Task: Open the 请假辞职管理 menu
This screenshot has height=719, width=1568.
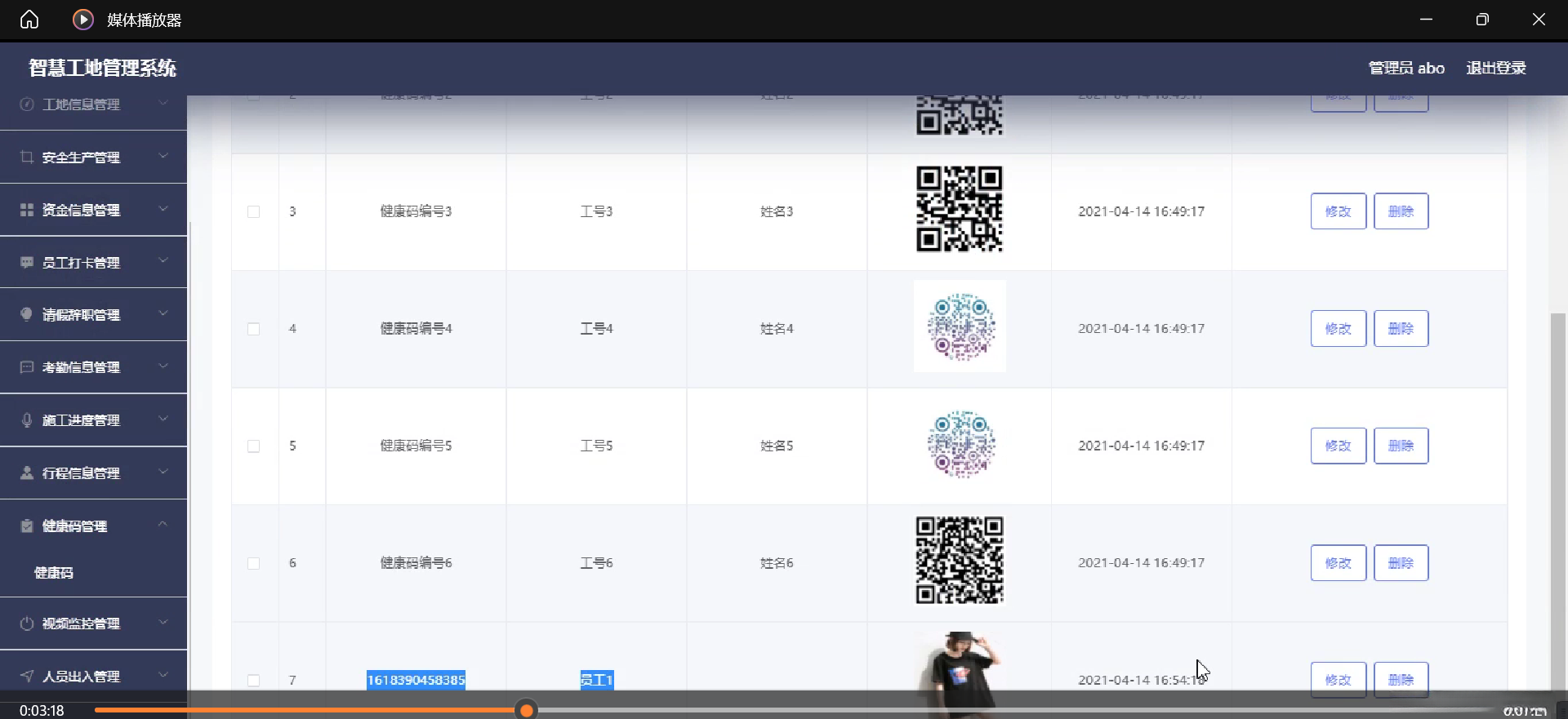Action: tap(94, 314)
